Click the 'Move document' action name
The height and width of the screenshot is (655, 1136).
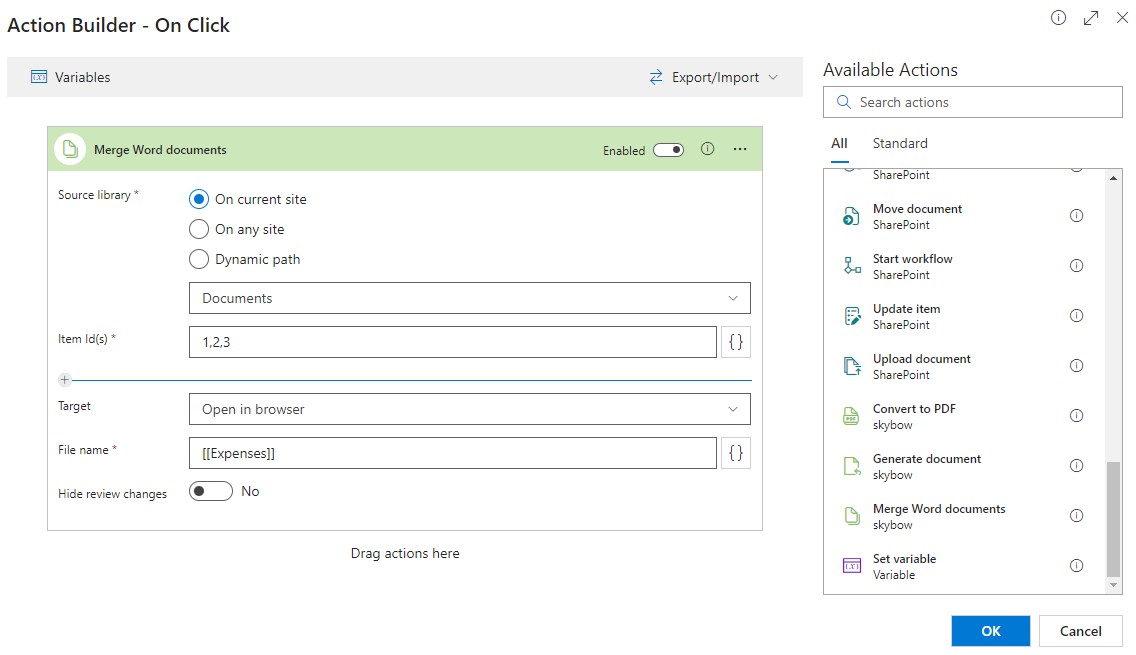tap(917, 209)
